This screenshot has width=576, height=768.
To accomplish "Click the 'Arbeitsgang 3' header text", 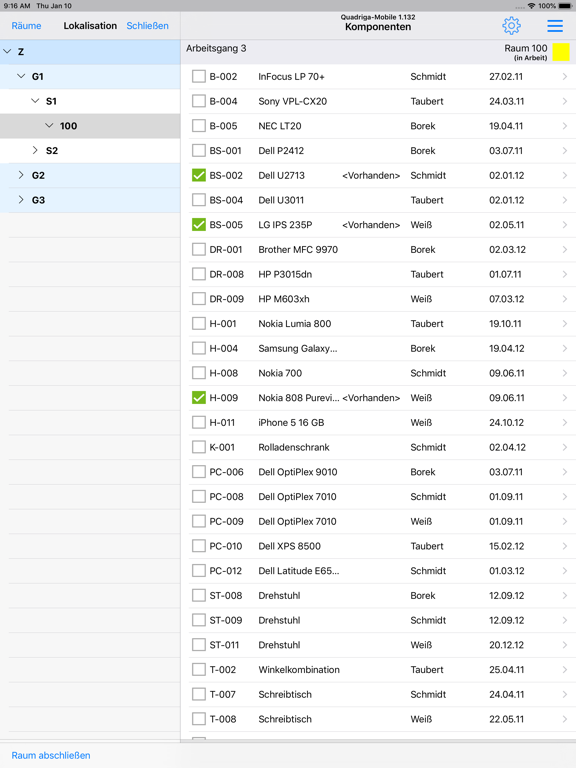I will [x=216, y=48].
